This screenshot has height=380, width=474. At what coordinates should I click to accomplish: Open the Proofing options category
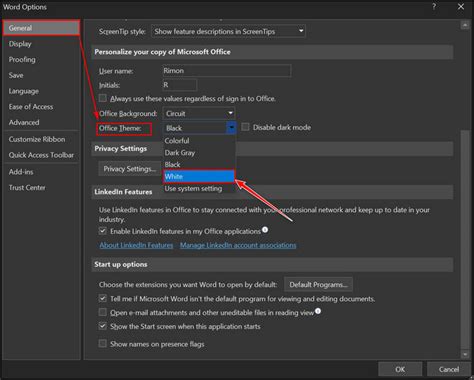(22, 59)
